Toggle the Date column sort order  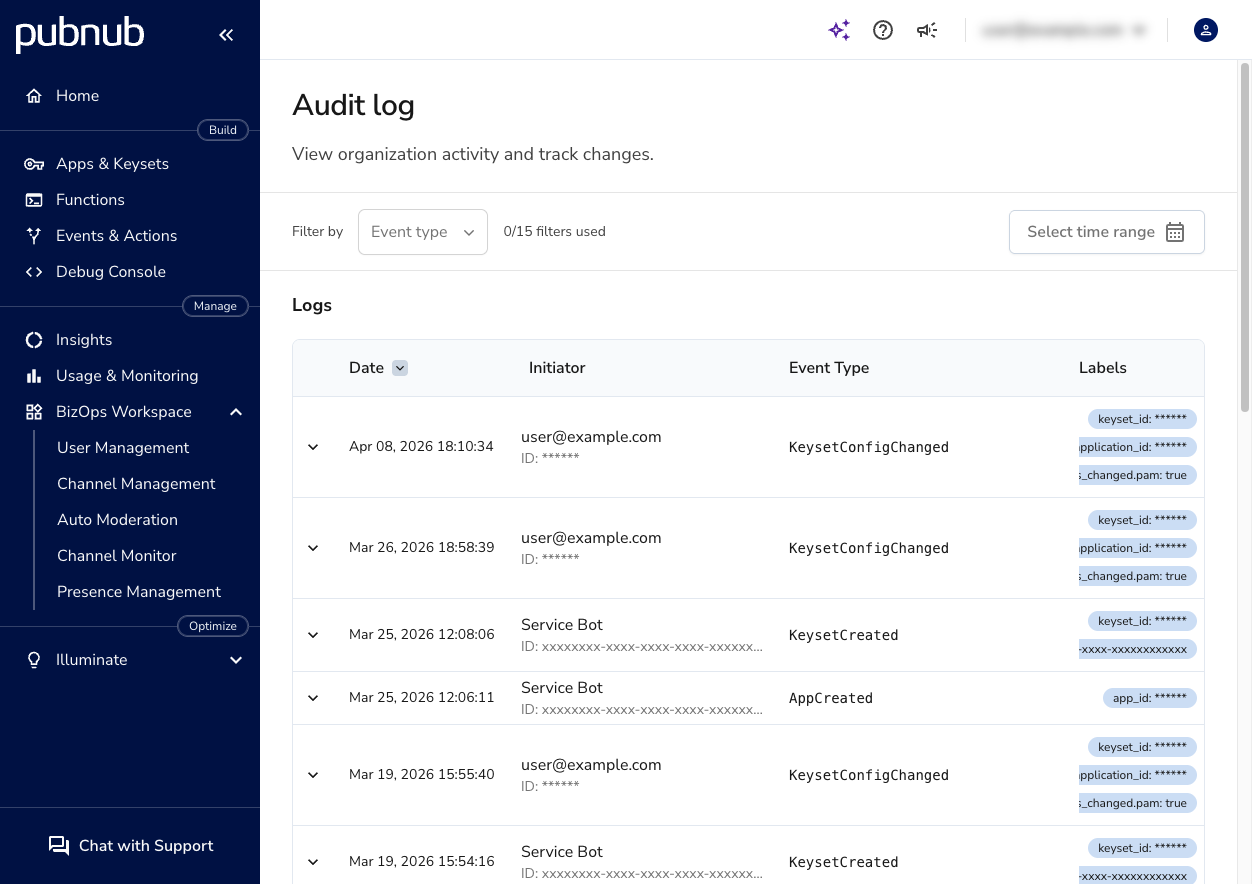399,367
